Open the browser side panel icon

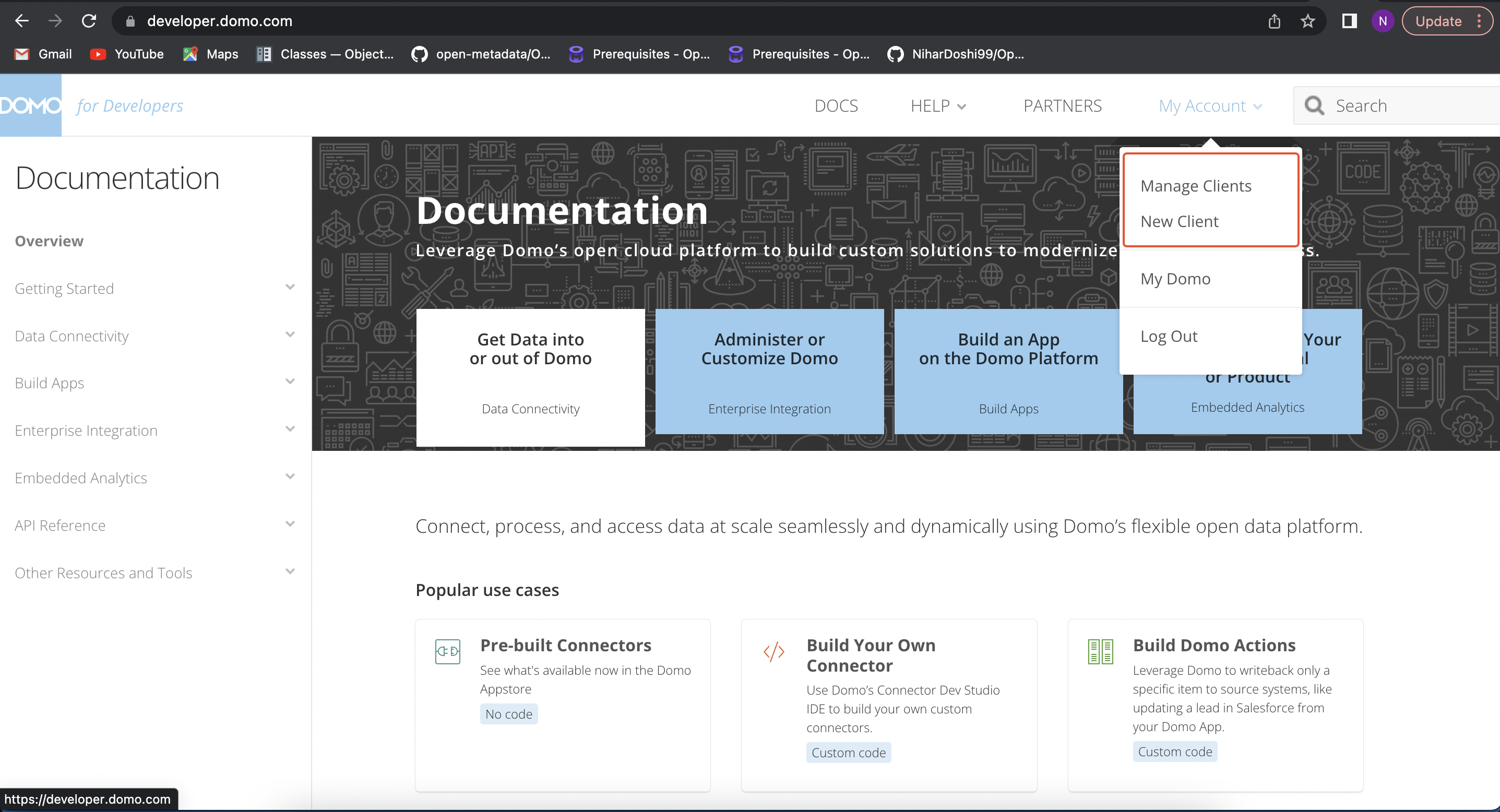1349,21
